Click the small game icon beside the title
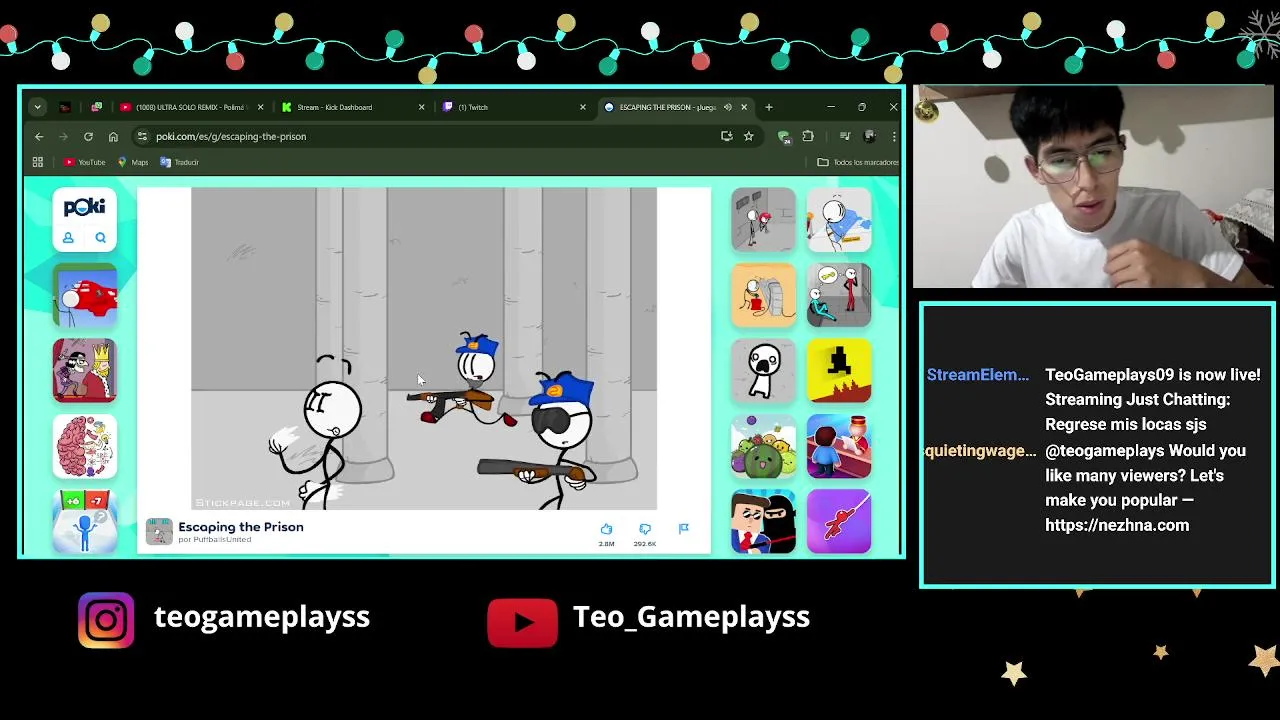 [x=159, y=532]
